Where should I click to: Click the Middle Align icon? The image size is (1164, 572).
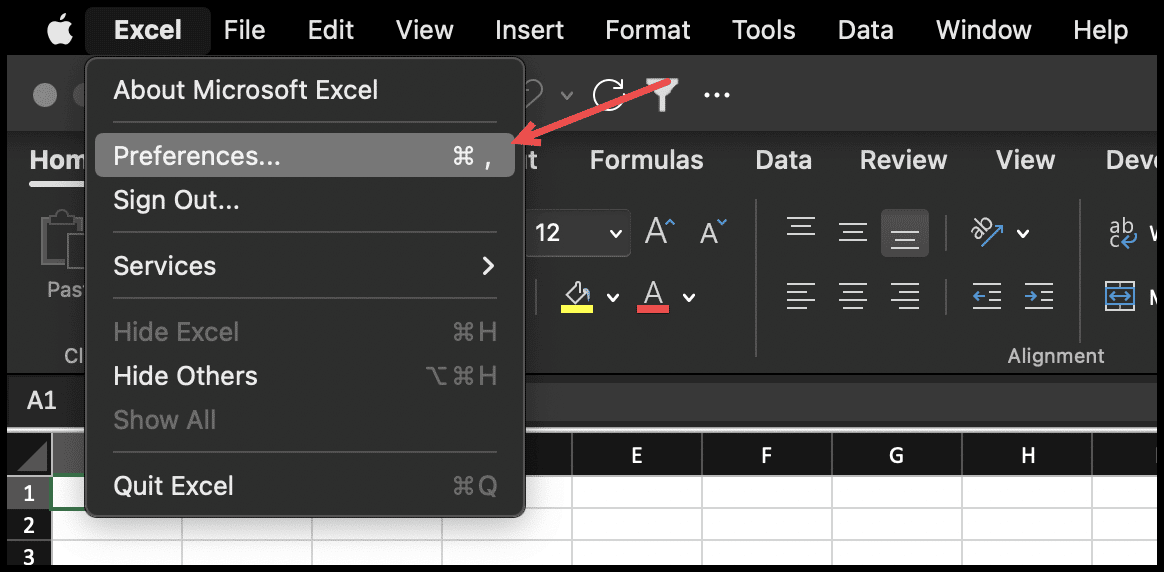852,232
